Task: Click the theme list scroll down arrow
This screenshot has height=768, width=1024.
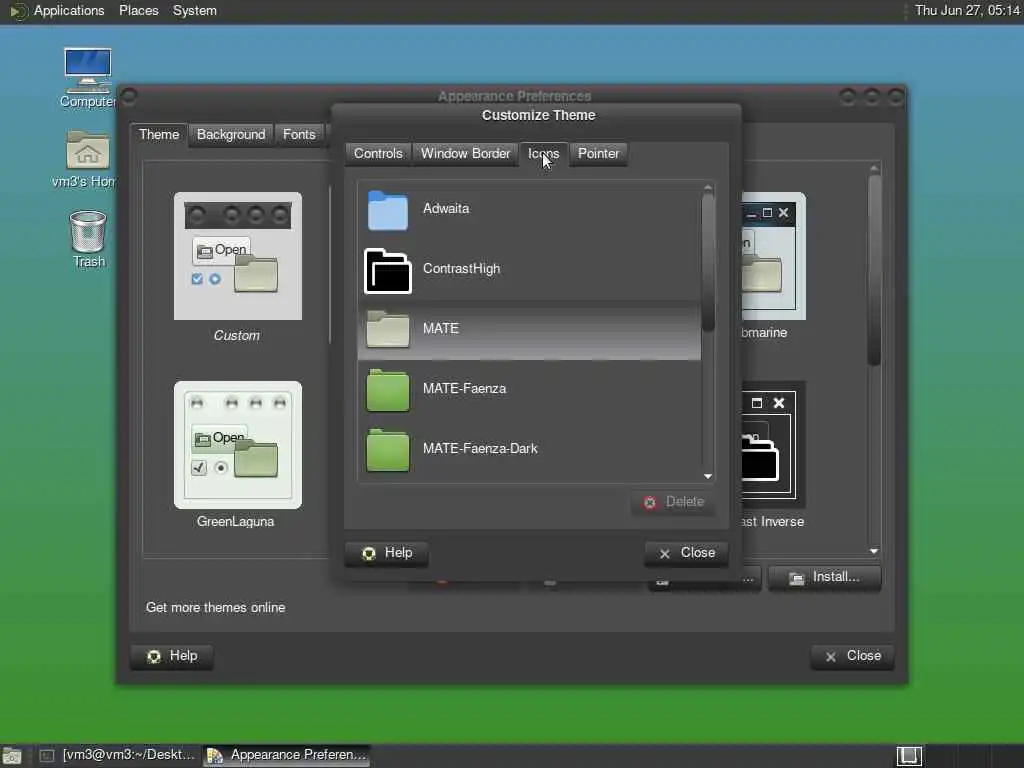Action: click(x=874, y=552)
